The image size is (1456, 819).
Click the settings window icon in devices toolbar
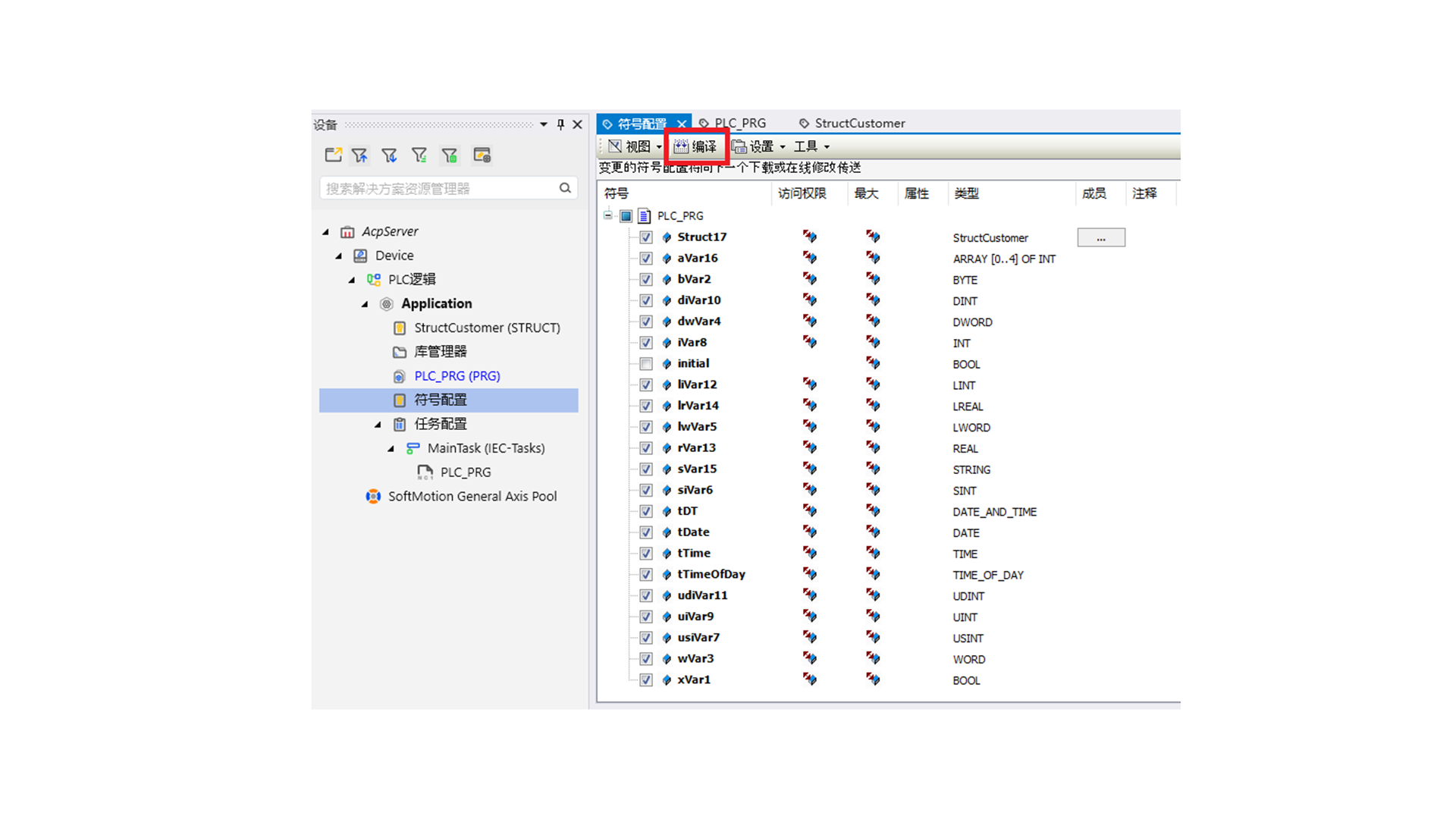482,155
